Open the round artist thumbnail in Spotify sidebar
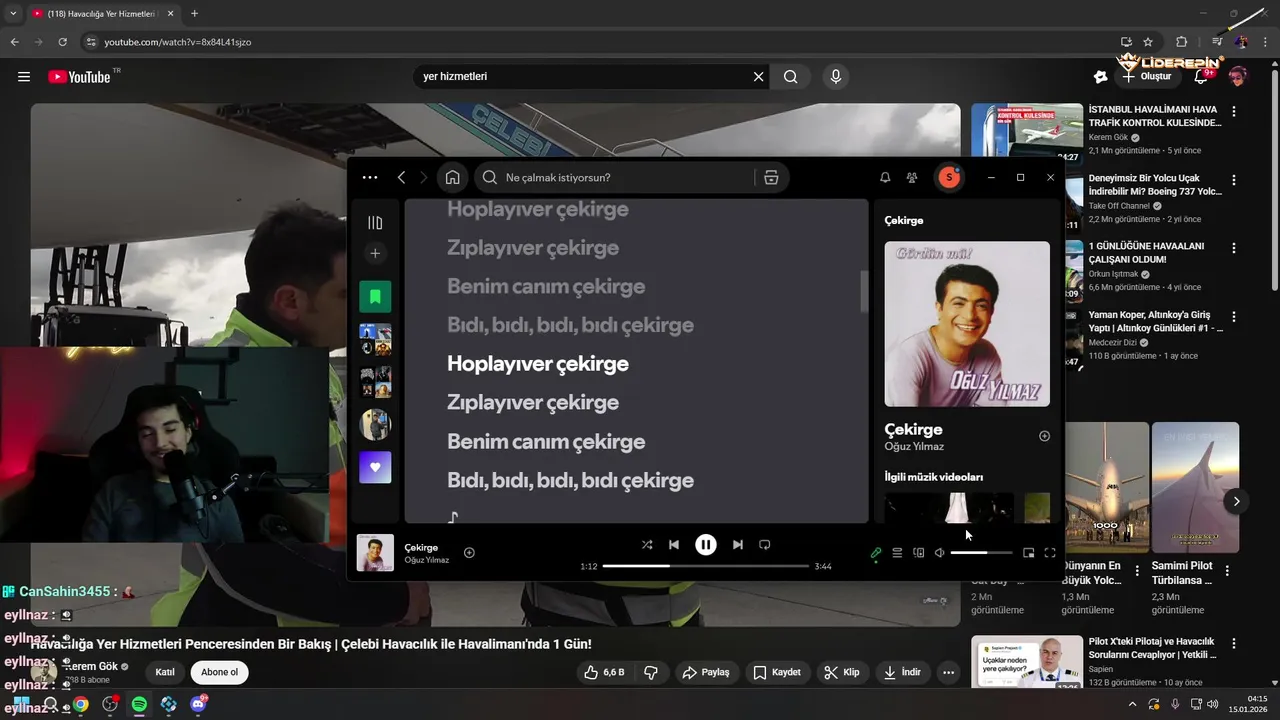 coord(375,425)
